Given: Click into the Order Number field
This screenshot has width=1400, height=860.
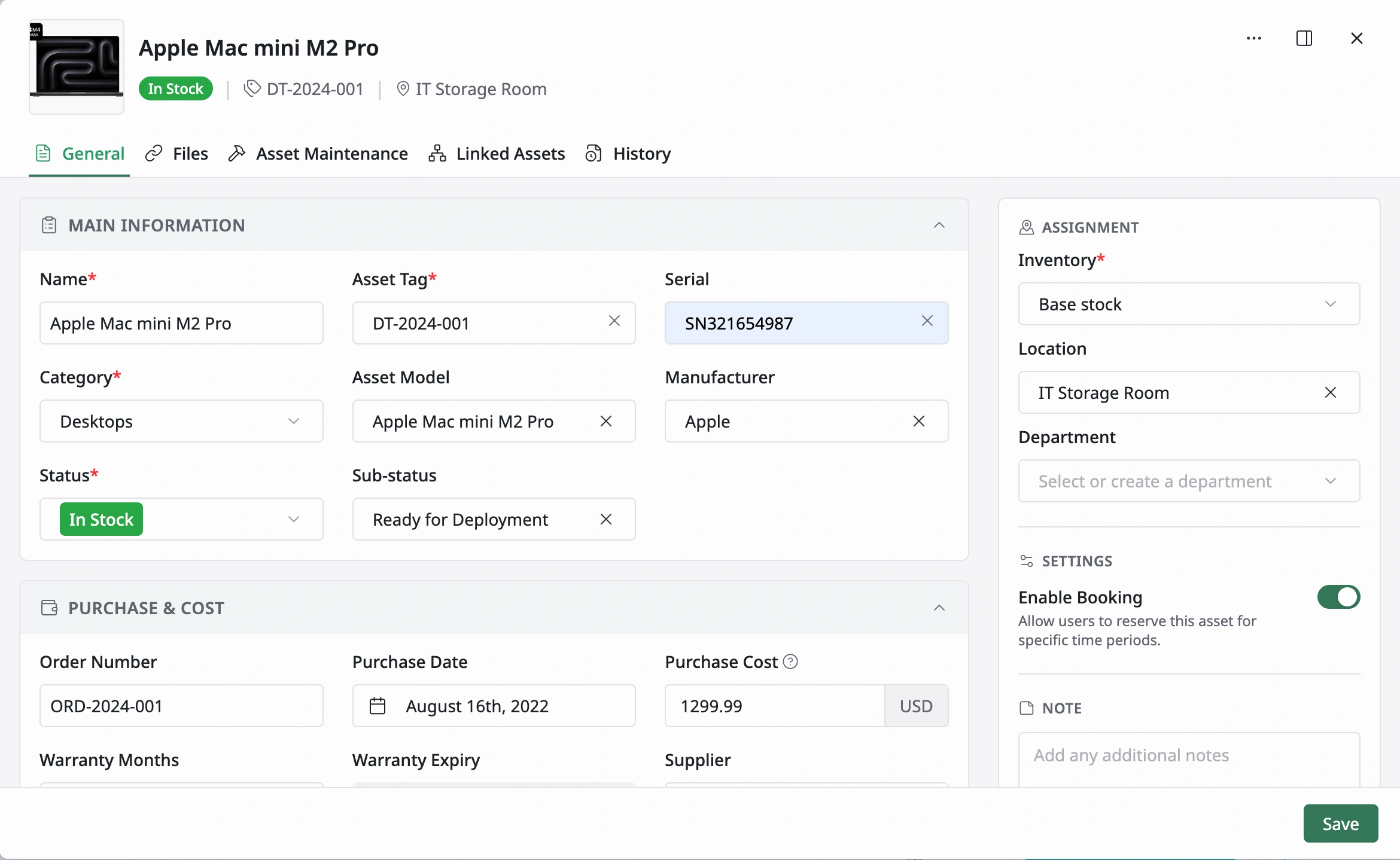Looking at the screenshot, I should 181,706.
